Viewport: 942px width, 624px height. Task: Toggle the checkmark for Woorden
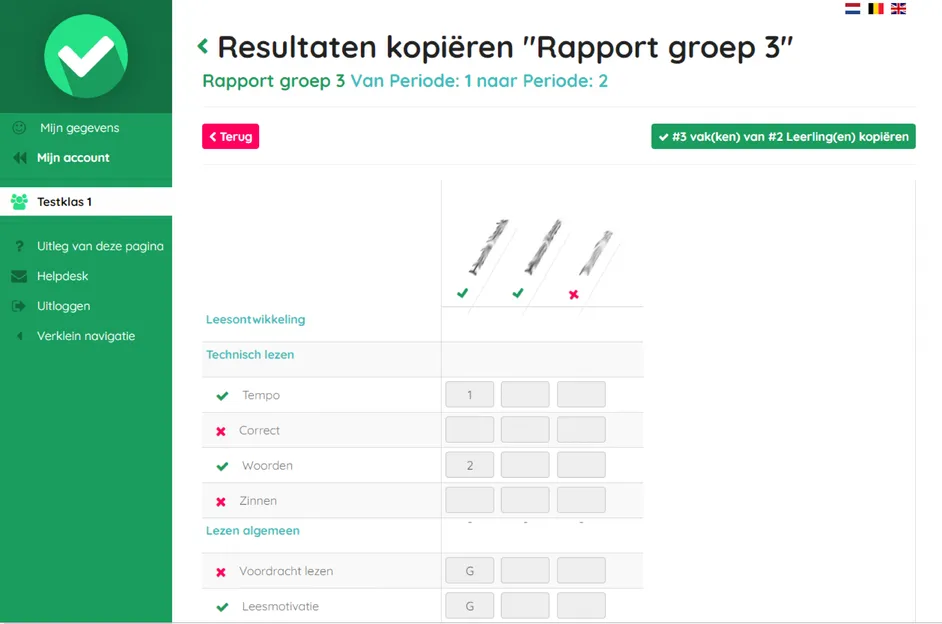coord(222,466)
